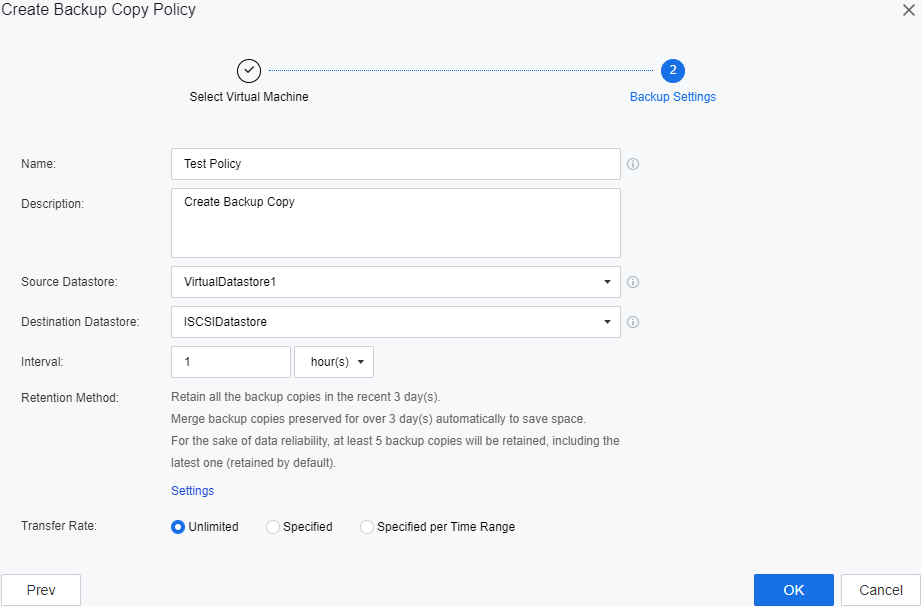The width and height of the screenshot is (921, 607).
Task: Open the retention method Settings link
Action: pyautogui.click(x=192, y=491)
